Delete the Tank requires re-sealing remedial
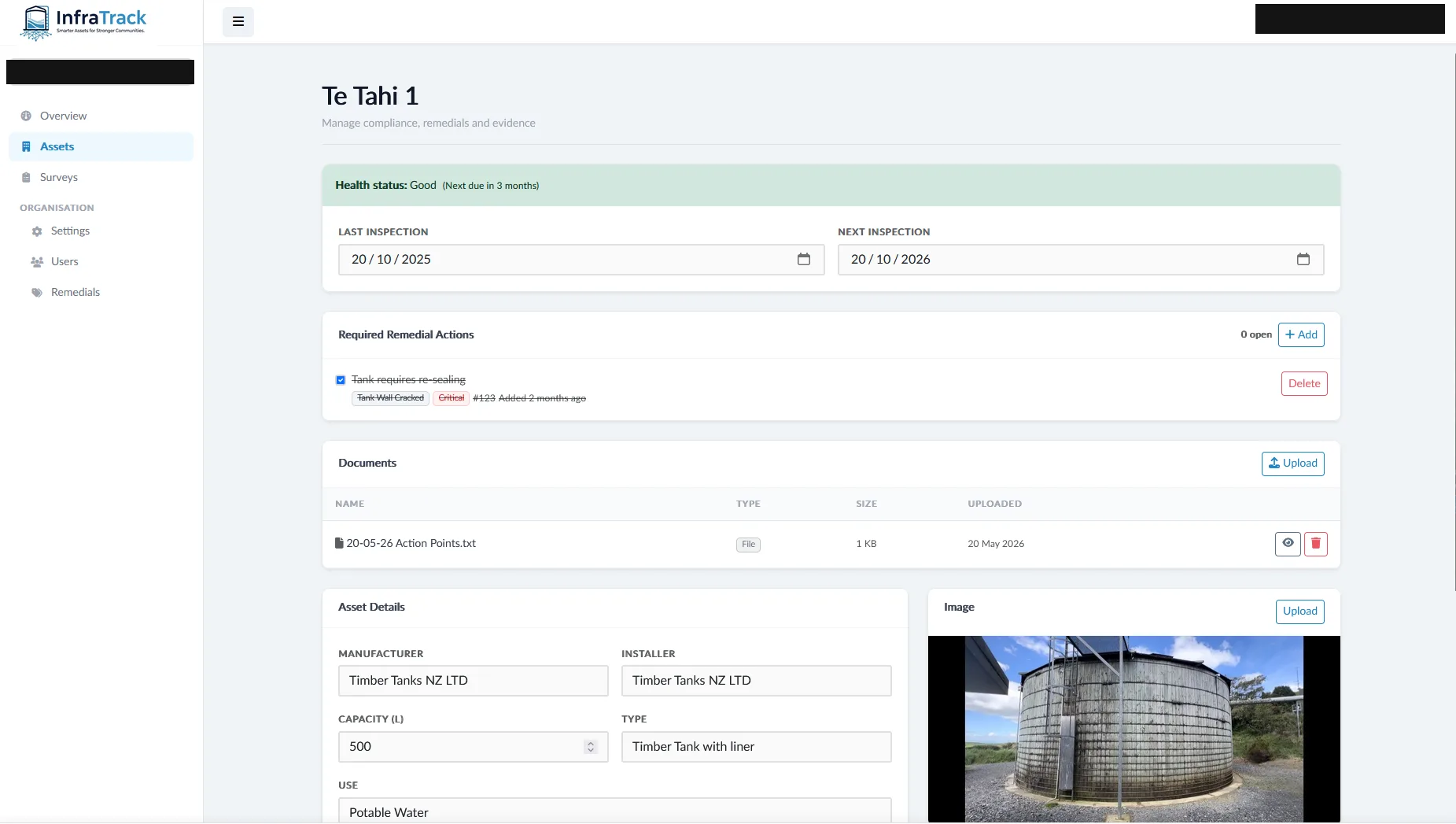This screenshot has height=824, width=1456. click(x=1304, y=383)
